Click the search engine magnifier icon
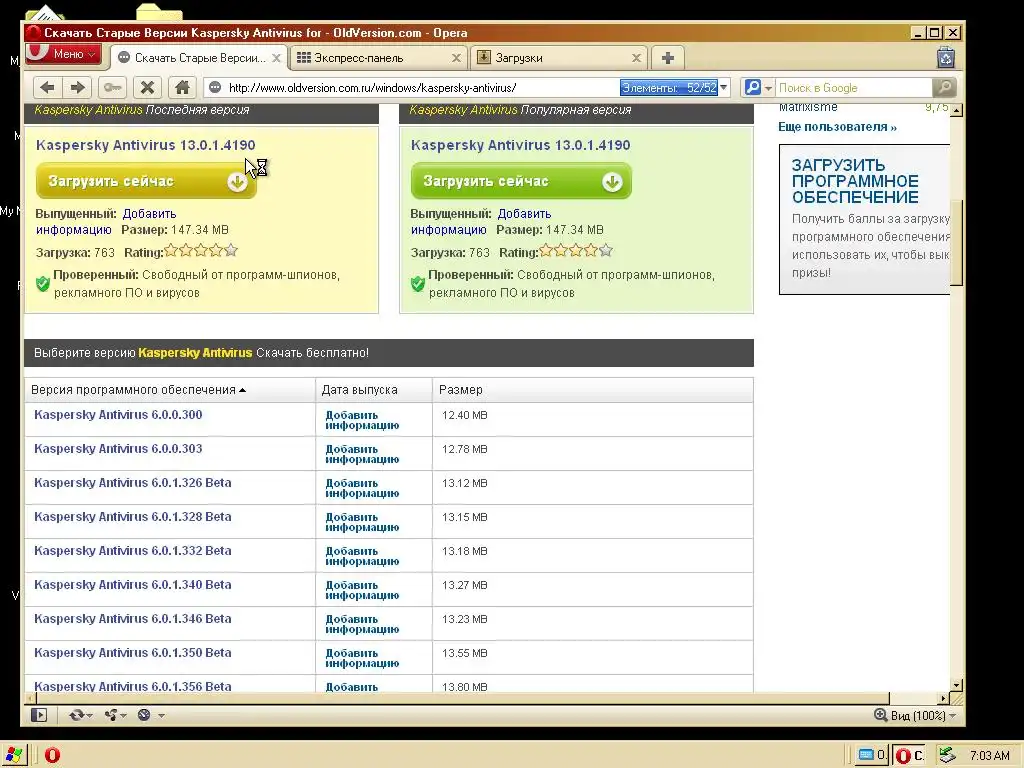The height and width of the screenshot is (768, 1024). coord(752,88)
